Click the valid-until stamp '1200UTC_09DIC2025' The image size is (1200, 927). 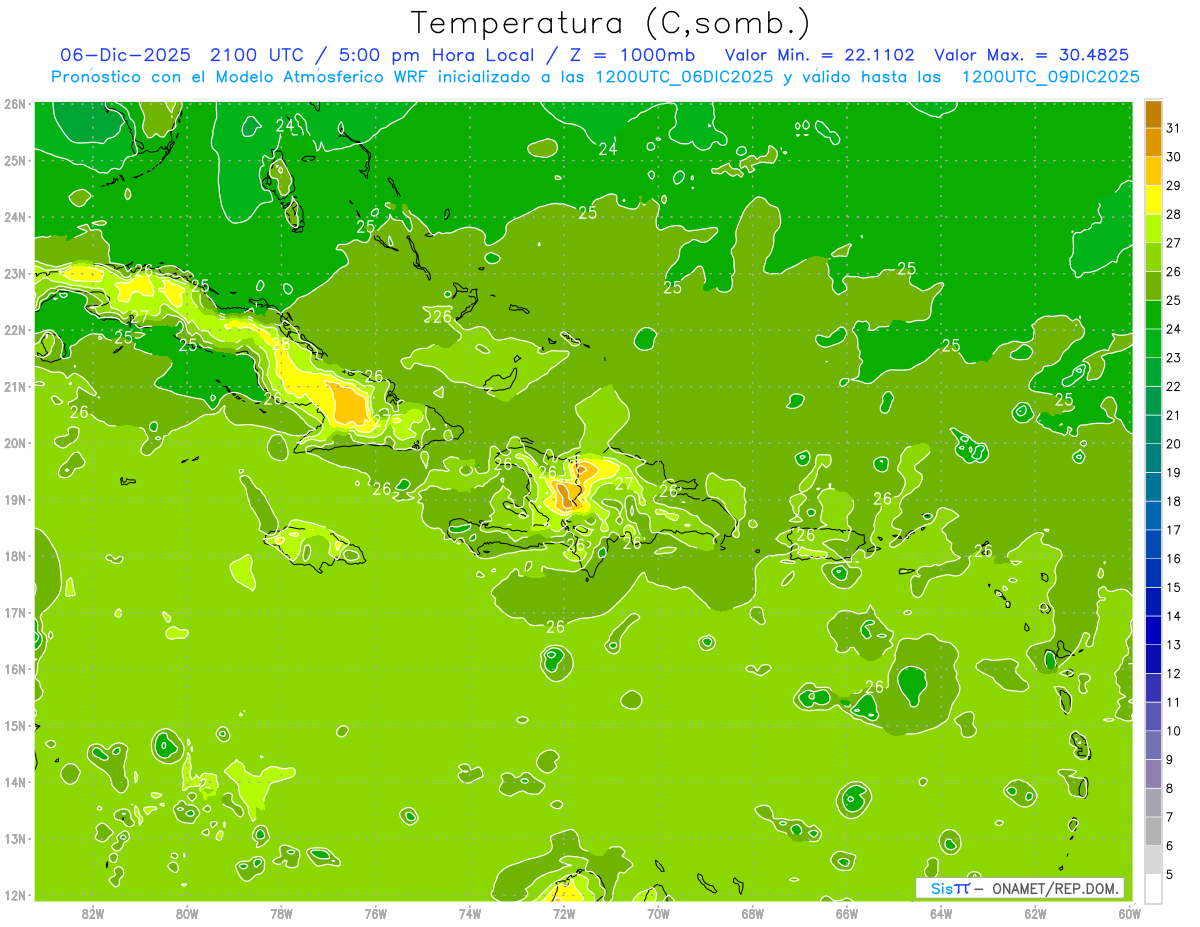[x=1050, y=77]
